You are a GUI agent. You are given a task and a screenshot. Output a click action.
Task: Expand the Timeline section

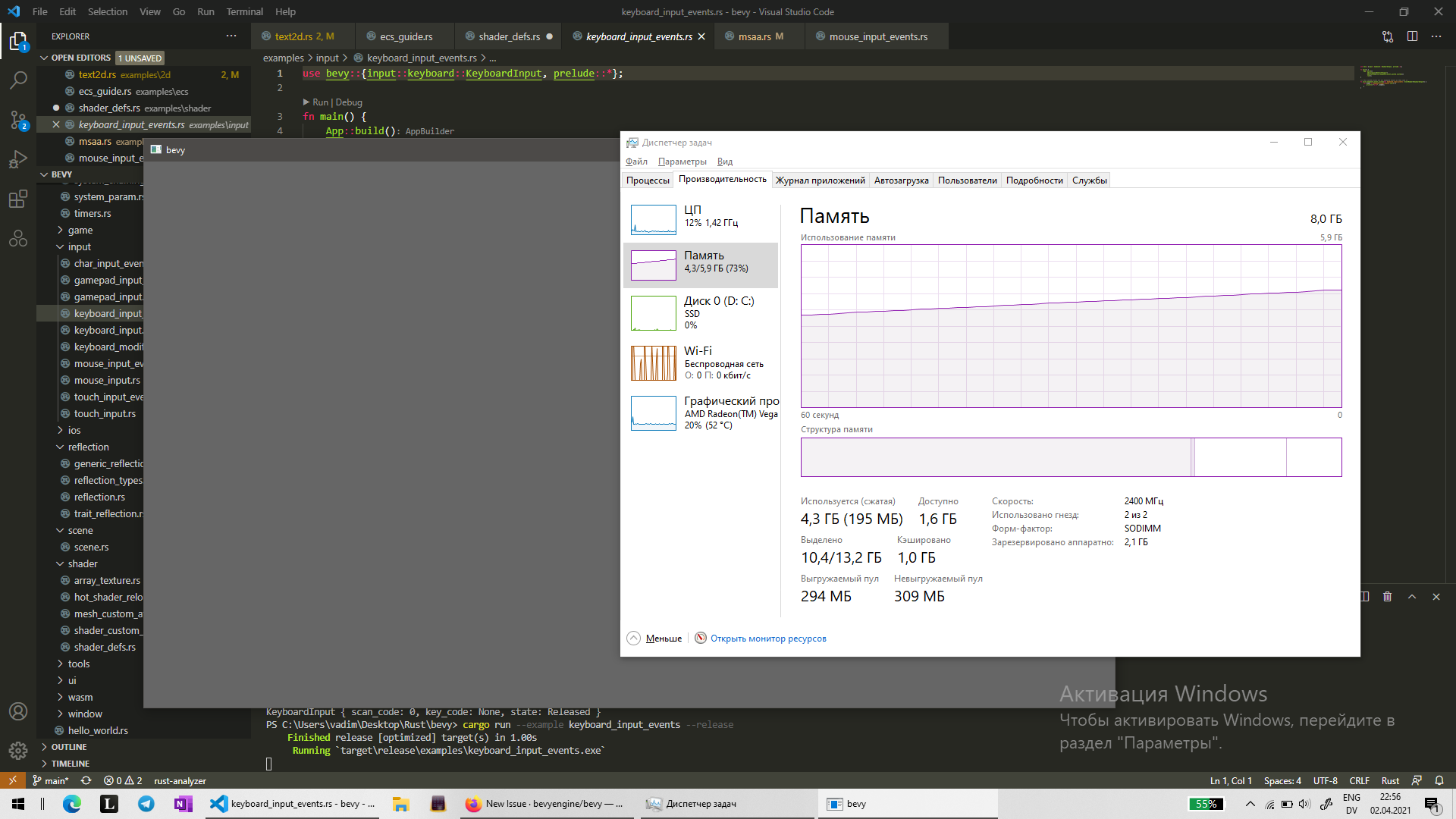point(70,764)
